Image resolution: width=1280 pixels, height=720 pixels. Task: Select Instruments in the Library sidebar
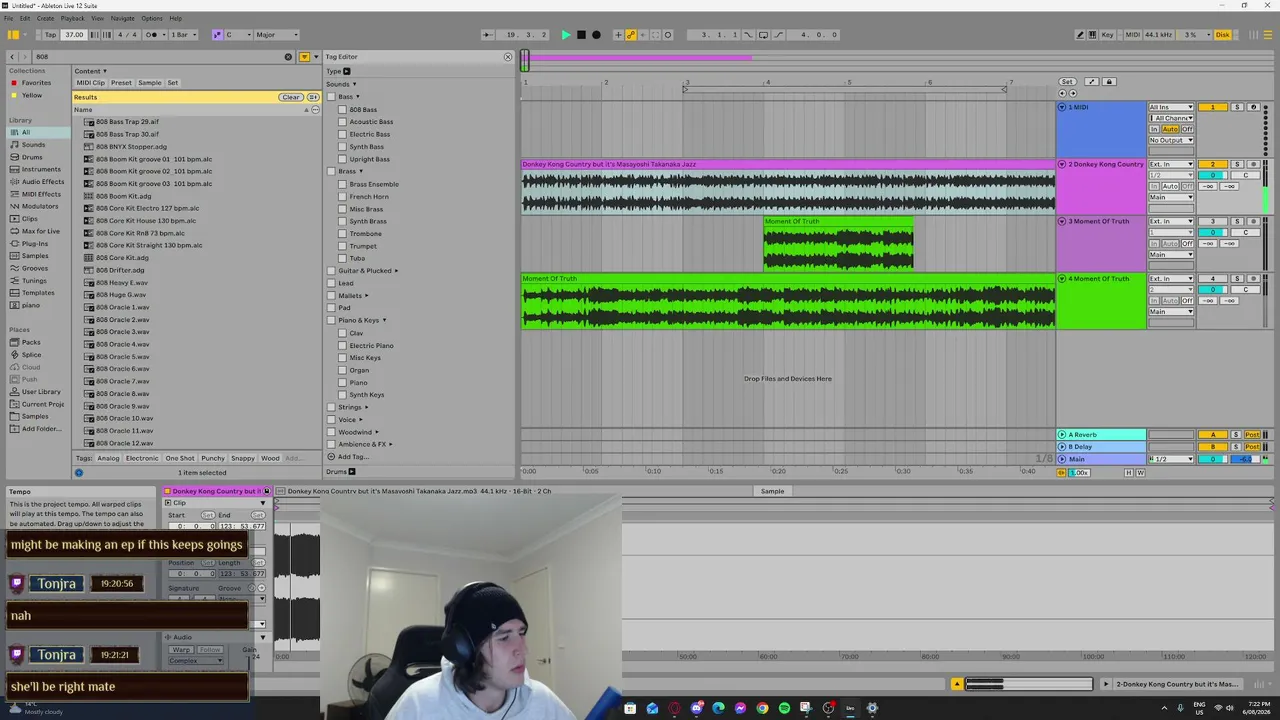coord(41,169)
